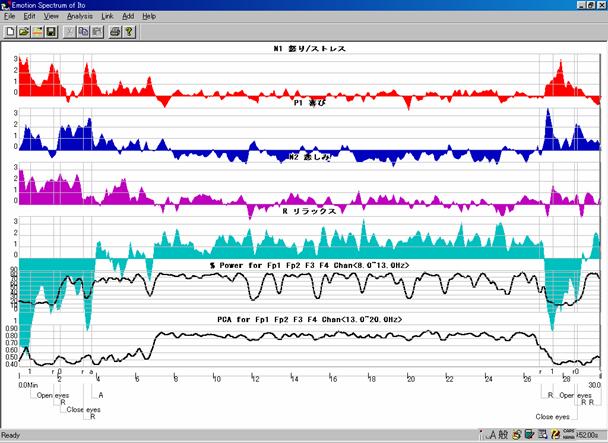
Task: Click the 'Open eyes' event label at right end
Action: 575,396
